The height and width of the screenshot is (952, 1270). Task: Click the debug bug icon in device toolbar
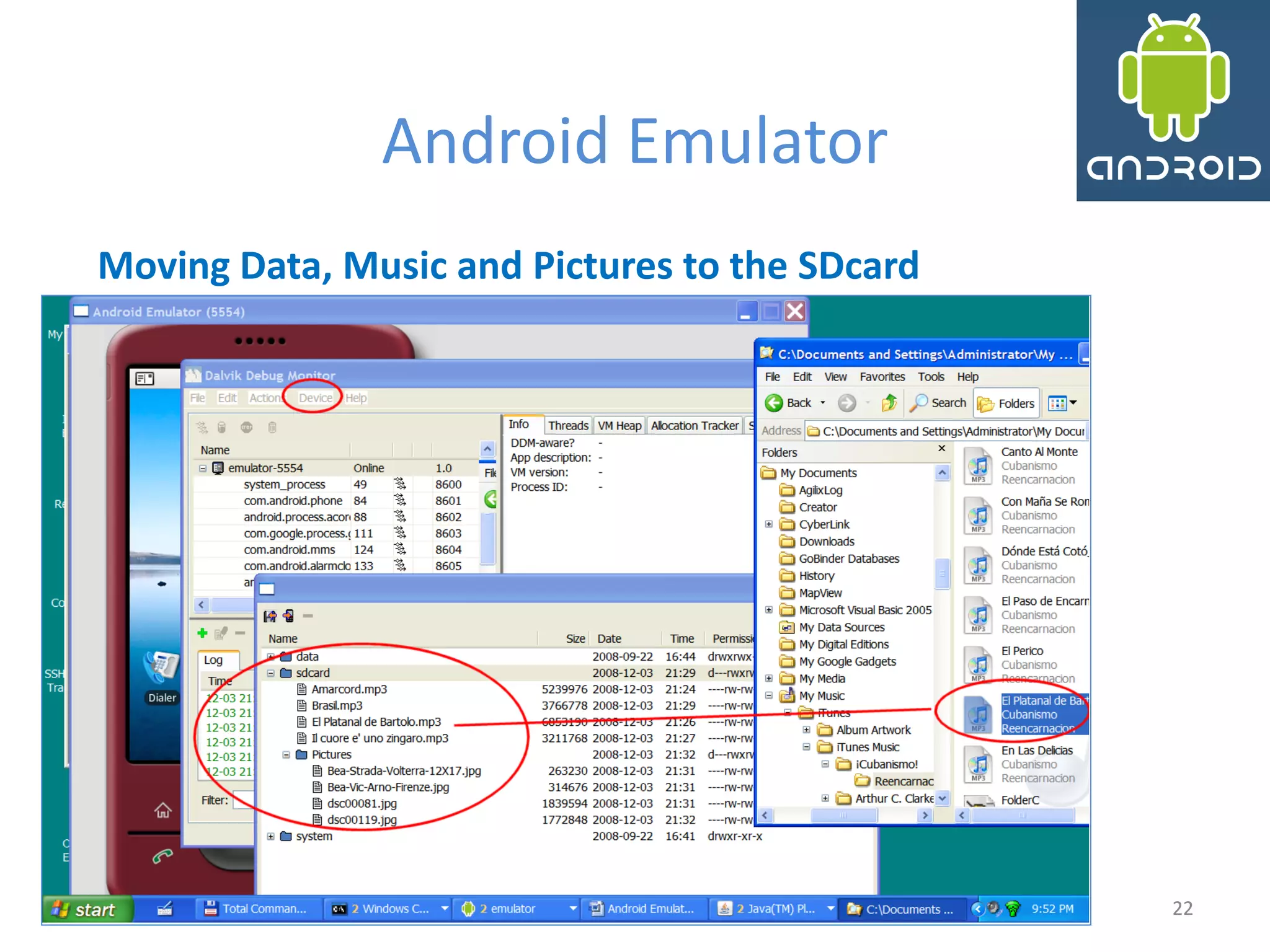[202, 428]
